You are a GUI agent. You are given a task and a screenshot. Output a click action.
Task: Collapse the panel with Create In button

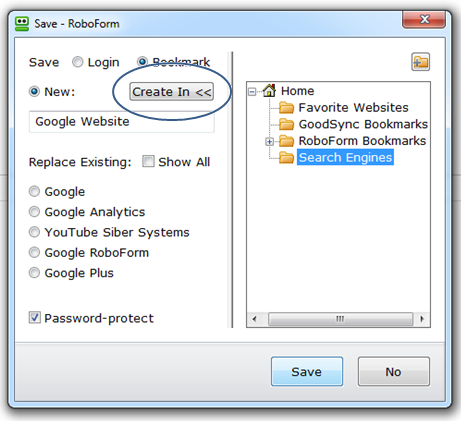(x=171, y=92)
